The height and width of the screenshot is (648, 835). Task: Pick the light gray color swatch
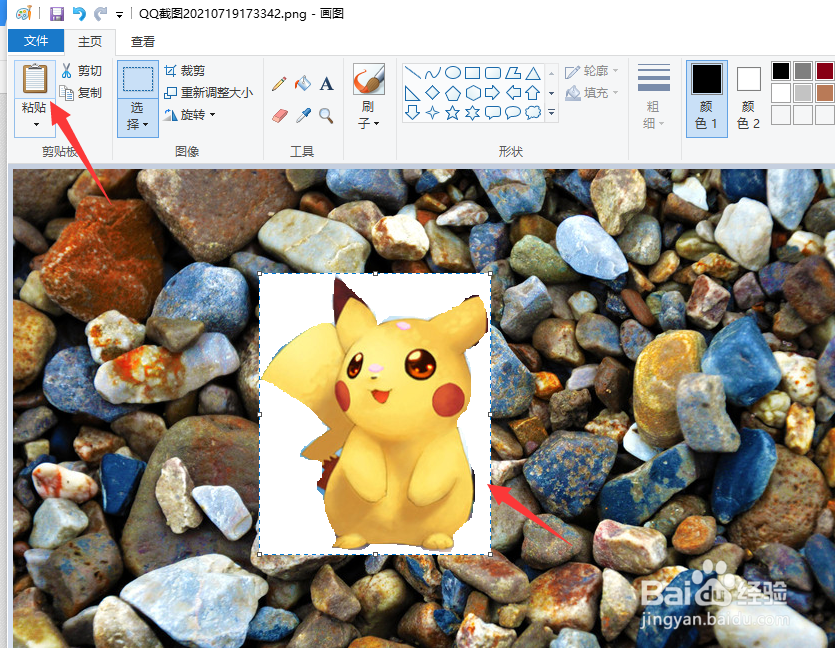click(x=803, y=93)
